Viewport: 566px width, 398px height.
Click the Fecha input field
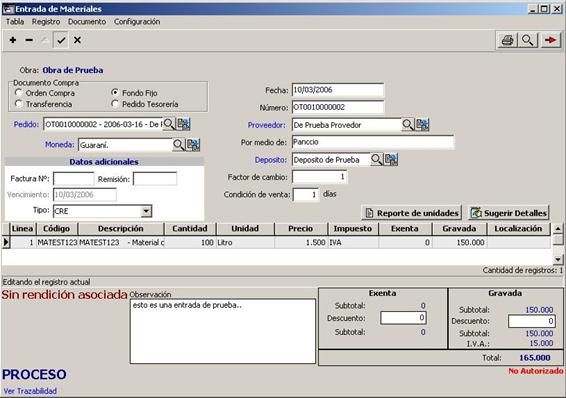coord(338,90)
